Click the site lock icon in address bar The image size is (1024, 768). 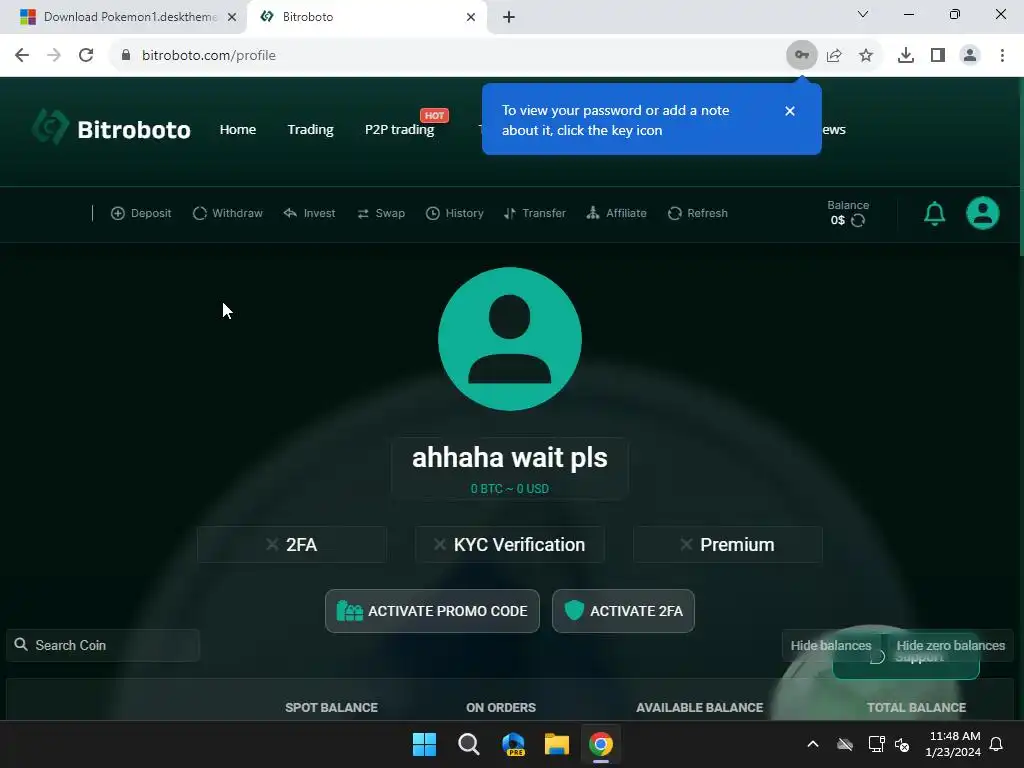click(x=125, y=56)
